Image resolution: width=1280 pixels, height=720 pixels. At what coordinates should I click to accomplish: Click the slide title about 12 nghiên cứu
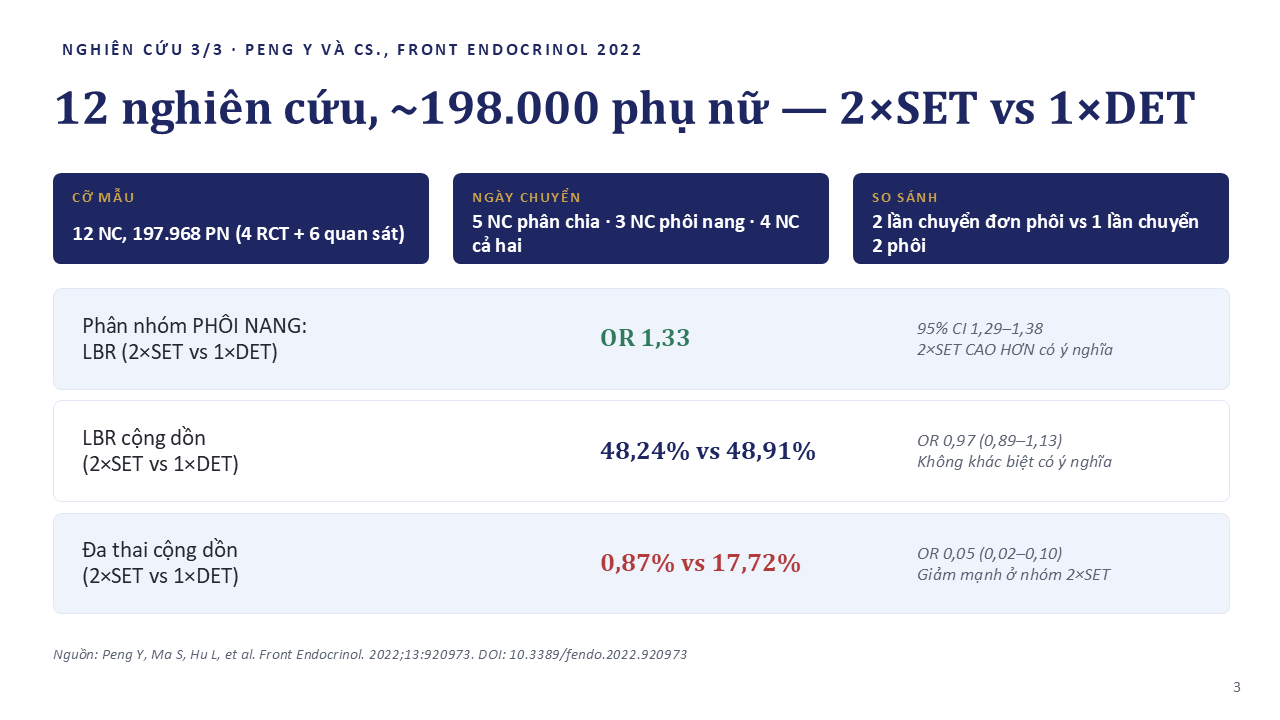624,109
